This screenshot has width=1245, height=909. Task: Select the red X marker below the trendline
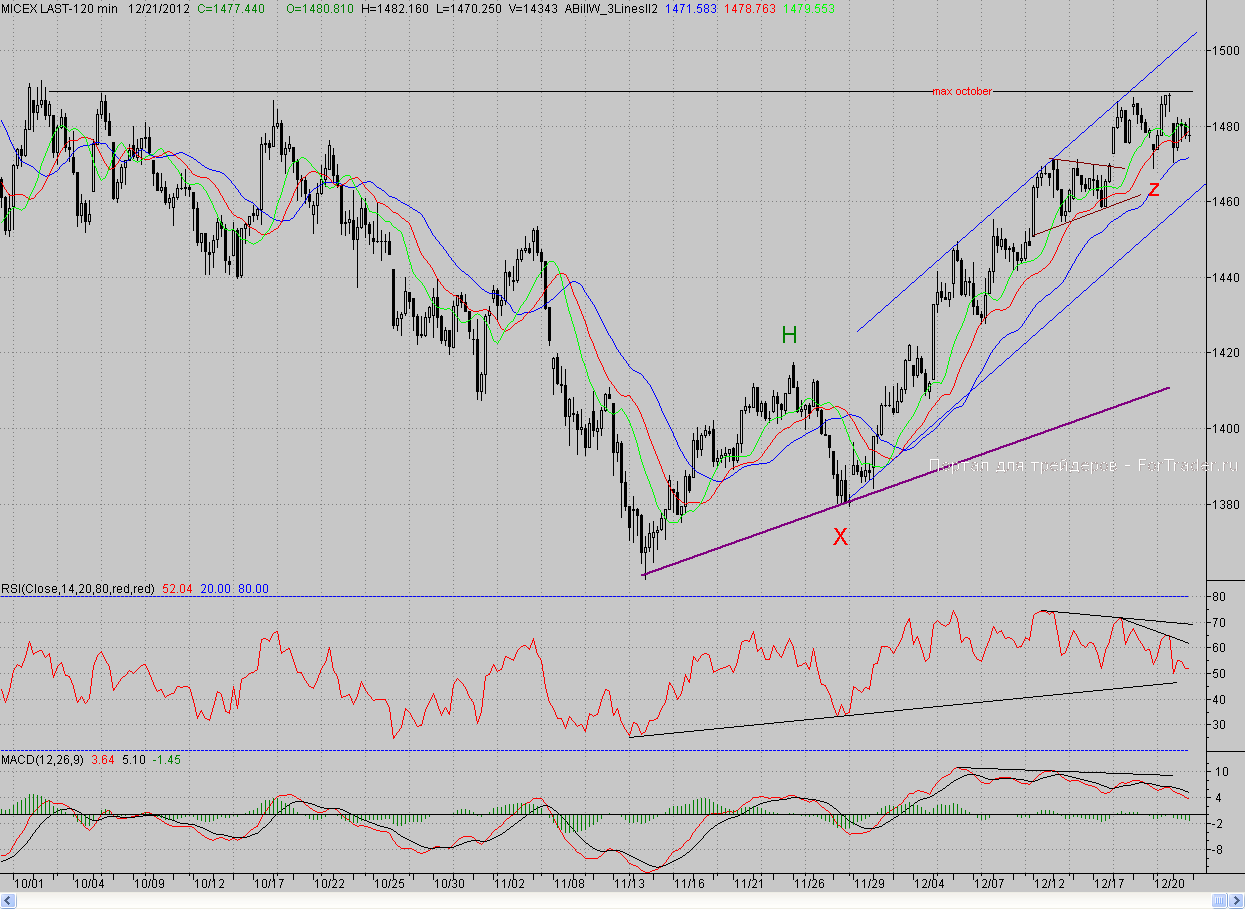pos(840,537)
